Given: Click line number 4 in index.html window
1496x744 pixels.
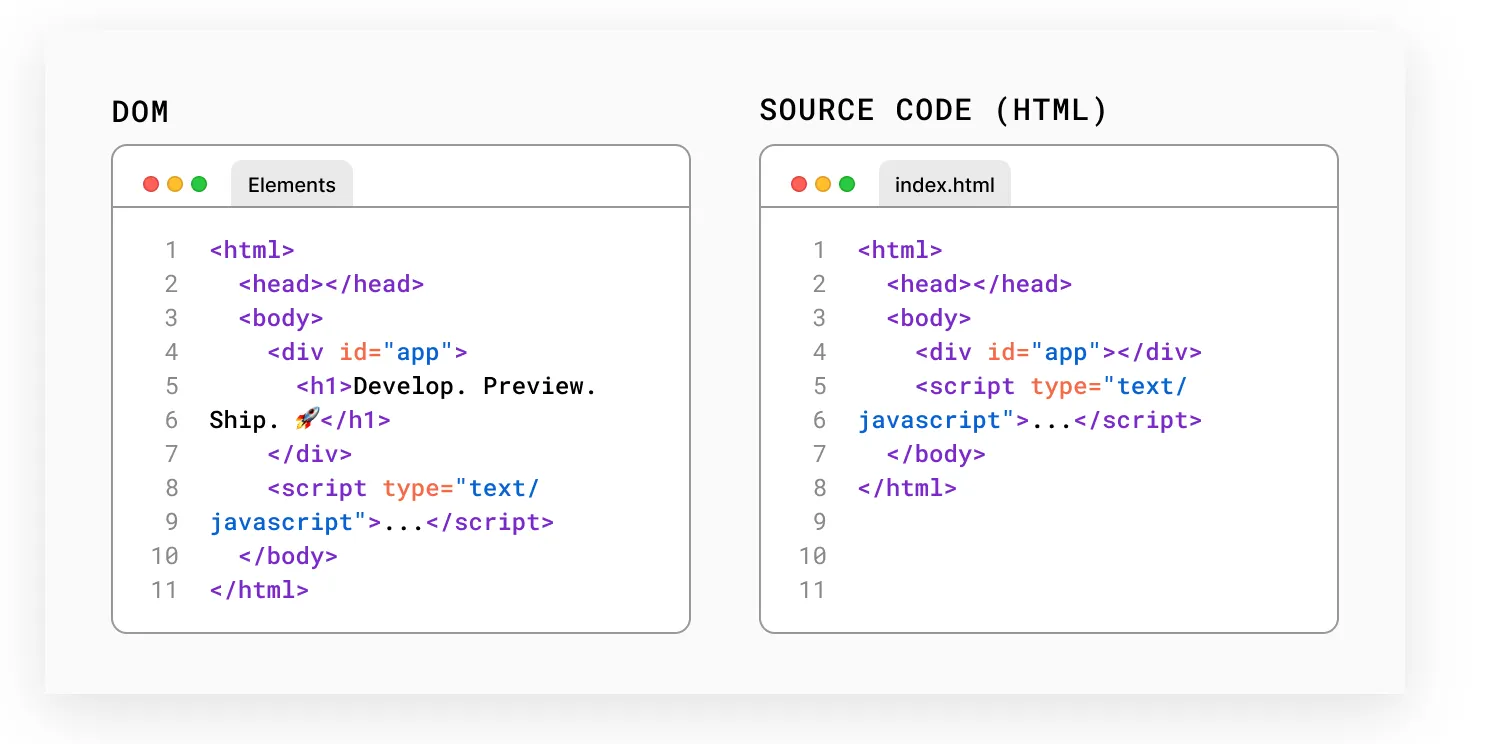Looking at the screenshot, I should click(x=819, y=352).
